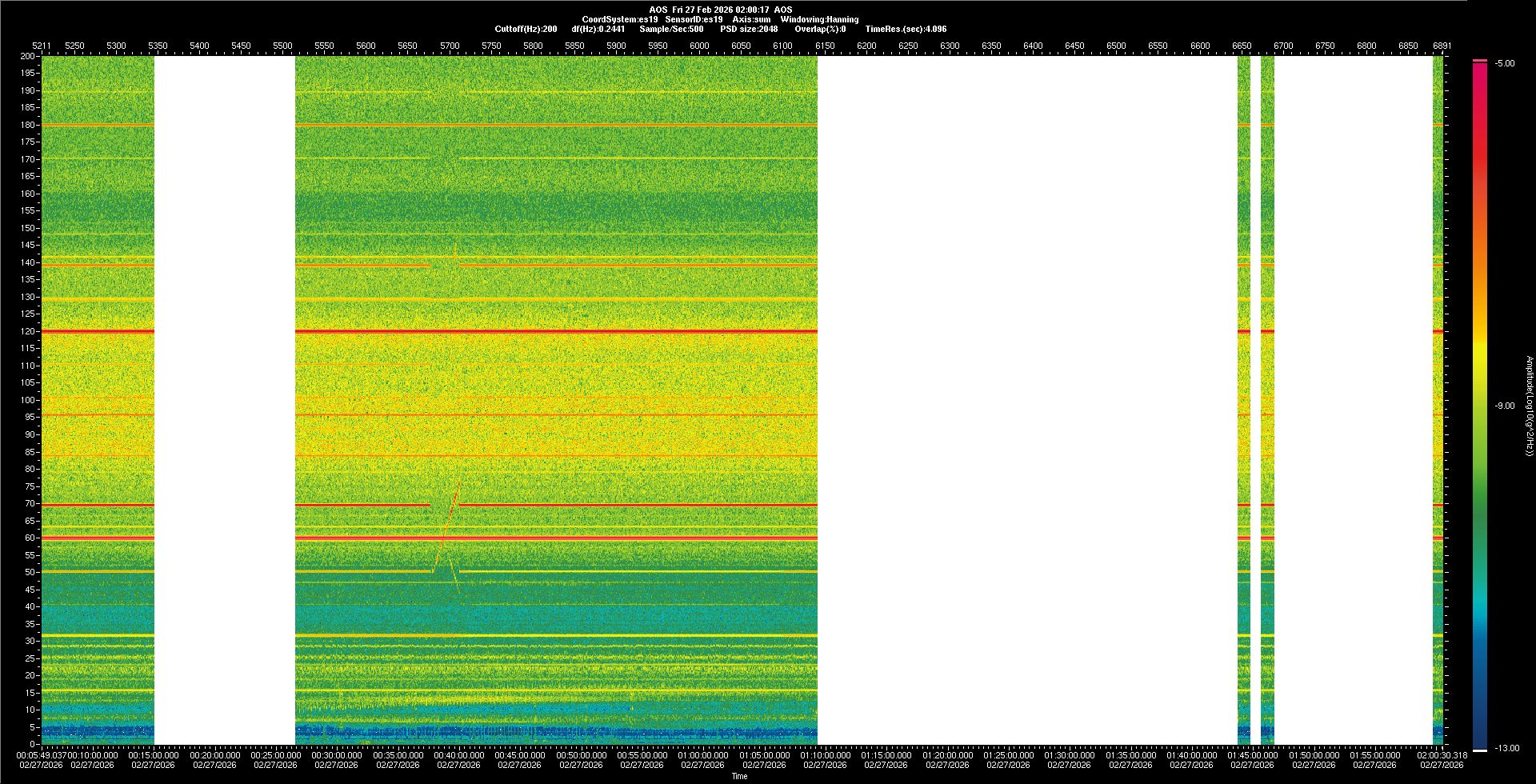Click the Cutoff(Hz):200 header text

(526, 29)
